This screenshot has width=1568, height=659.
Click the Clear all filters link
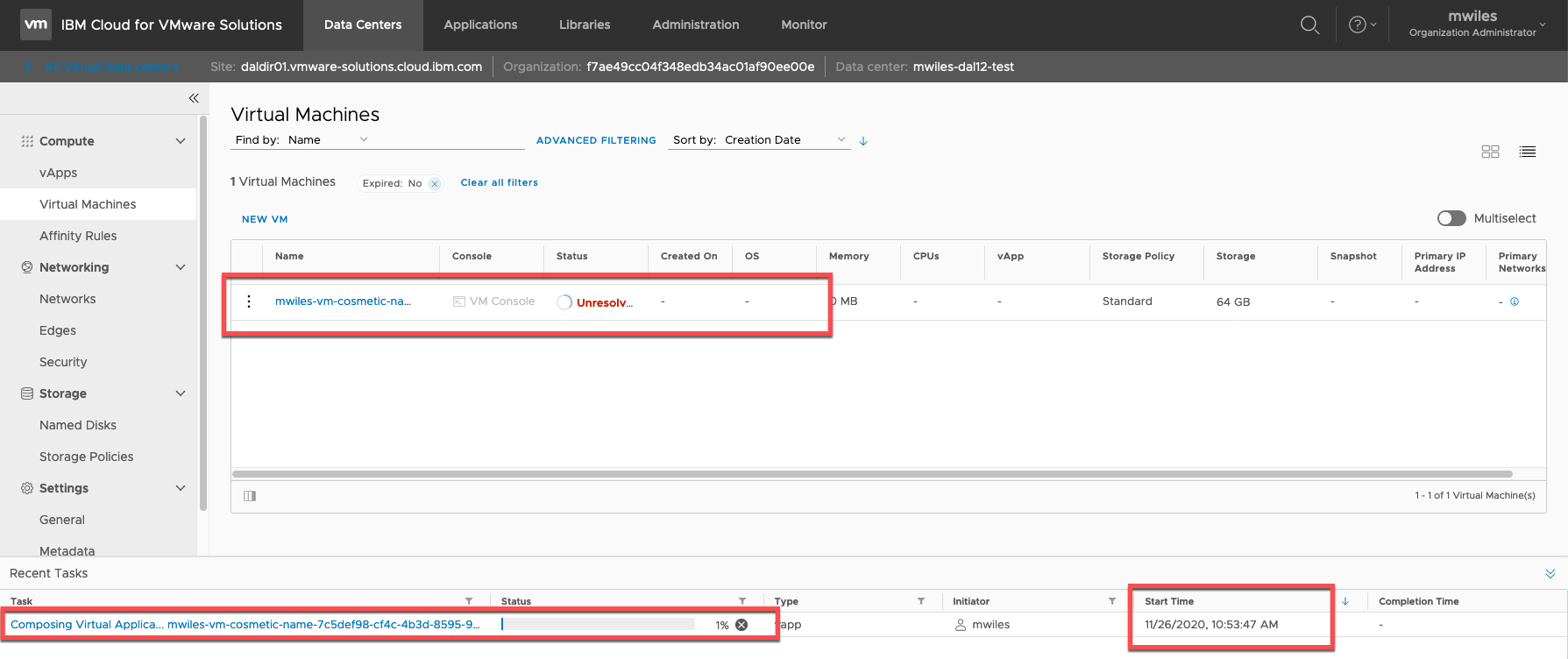click(x=499, y=182)
